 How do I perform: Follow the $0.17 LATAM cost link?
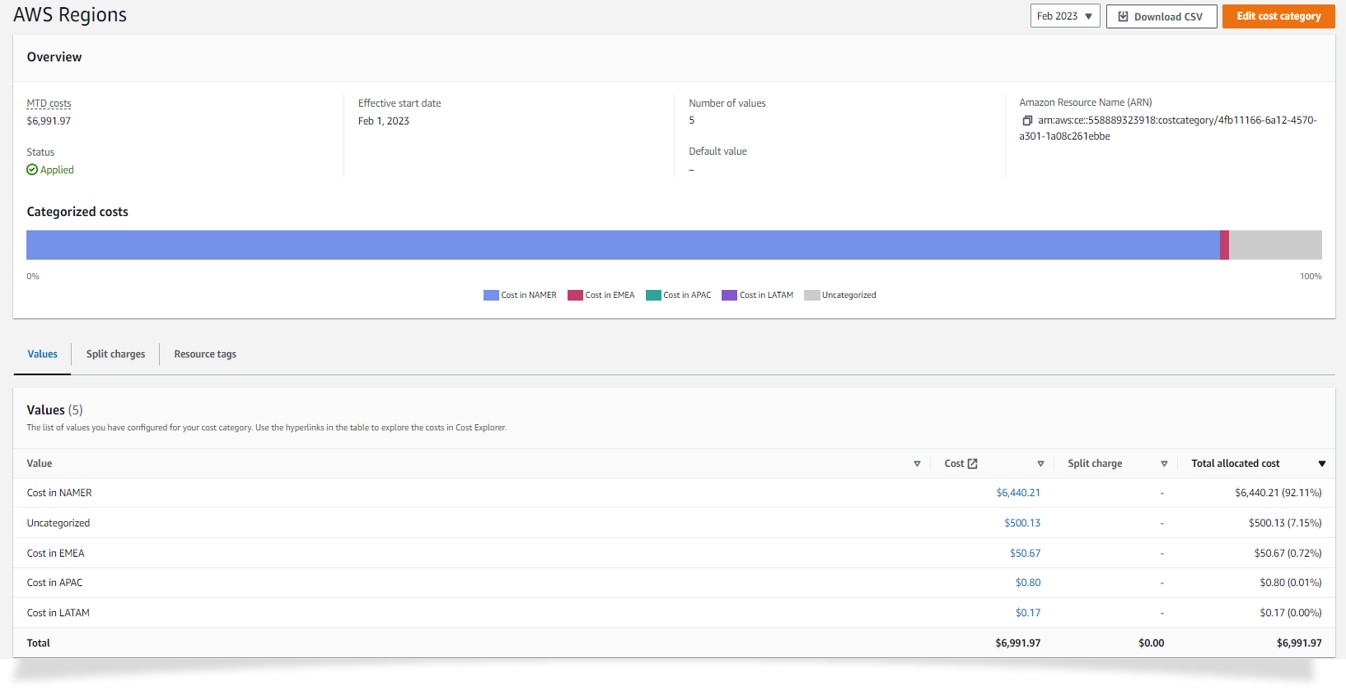[x=1028, y=613]
